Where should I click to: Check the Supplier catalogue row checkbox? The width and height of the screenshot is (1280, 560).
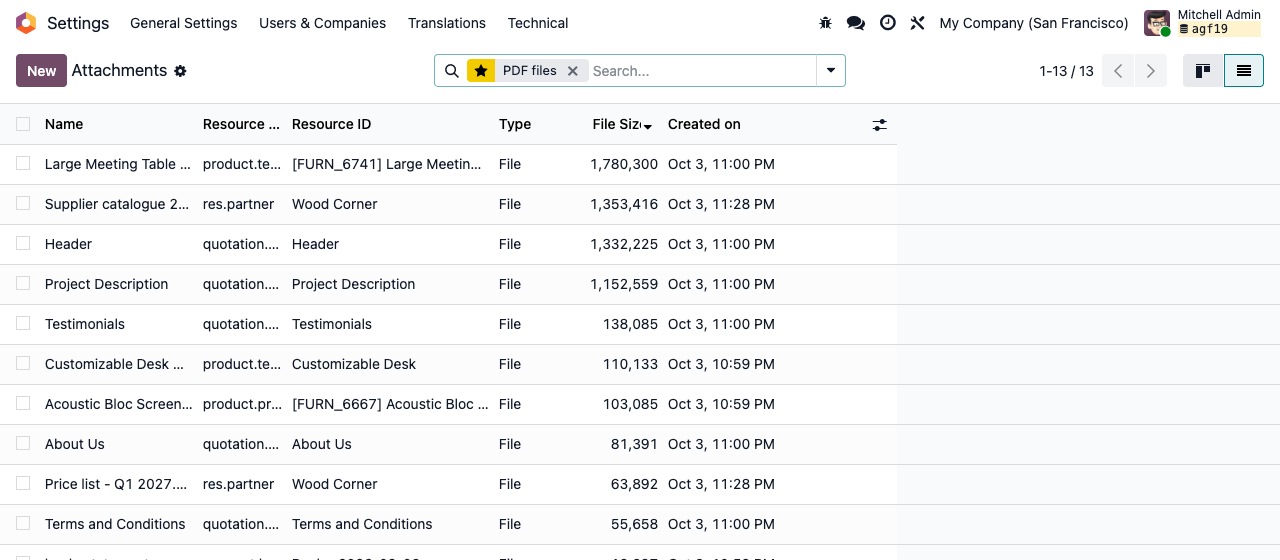coord(23,203)
